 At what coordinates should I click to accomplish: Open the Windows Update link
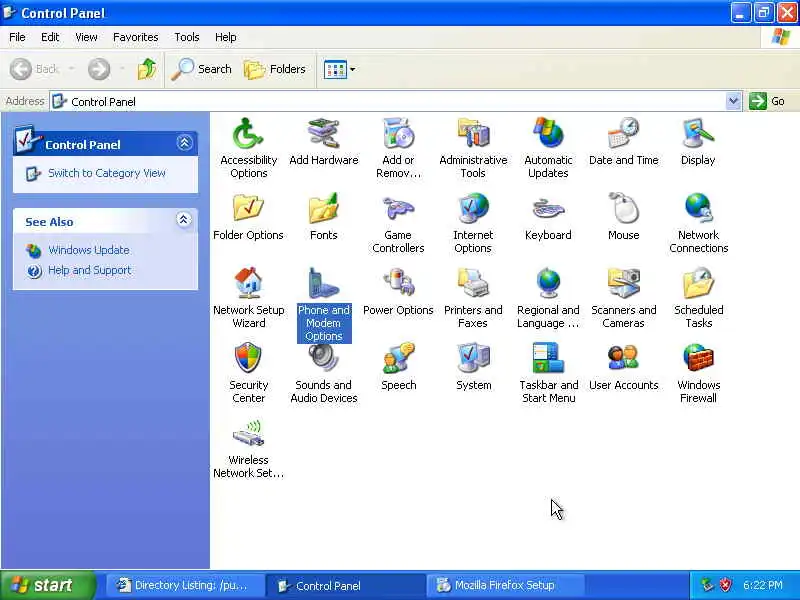tap(89, 250)
